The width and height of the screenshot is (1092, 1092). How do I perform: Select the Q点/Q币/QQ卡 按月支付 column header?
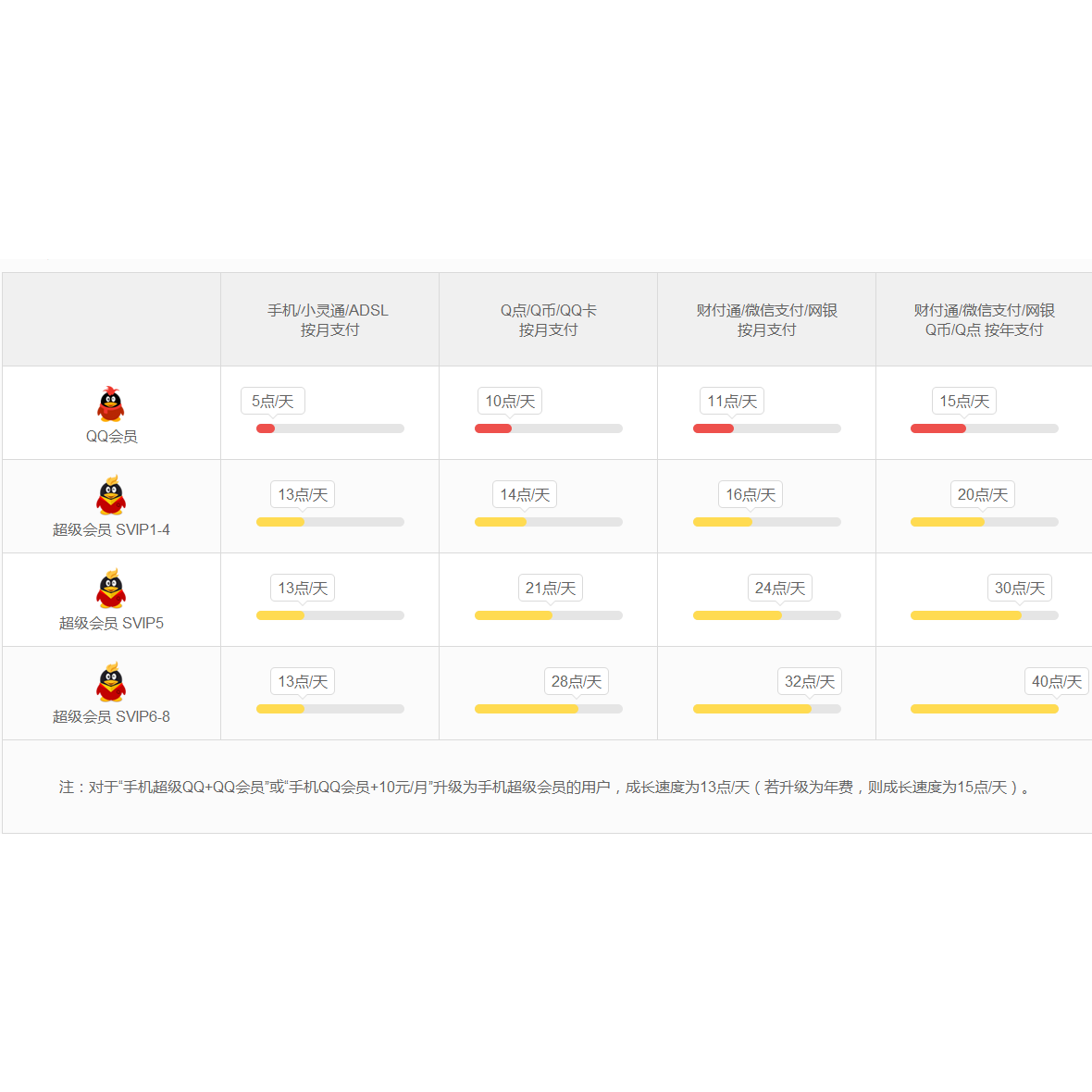tap(548, 320)
